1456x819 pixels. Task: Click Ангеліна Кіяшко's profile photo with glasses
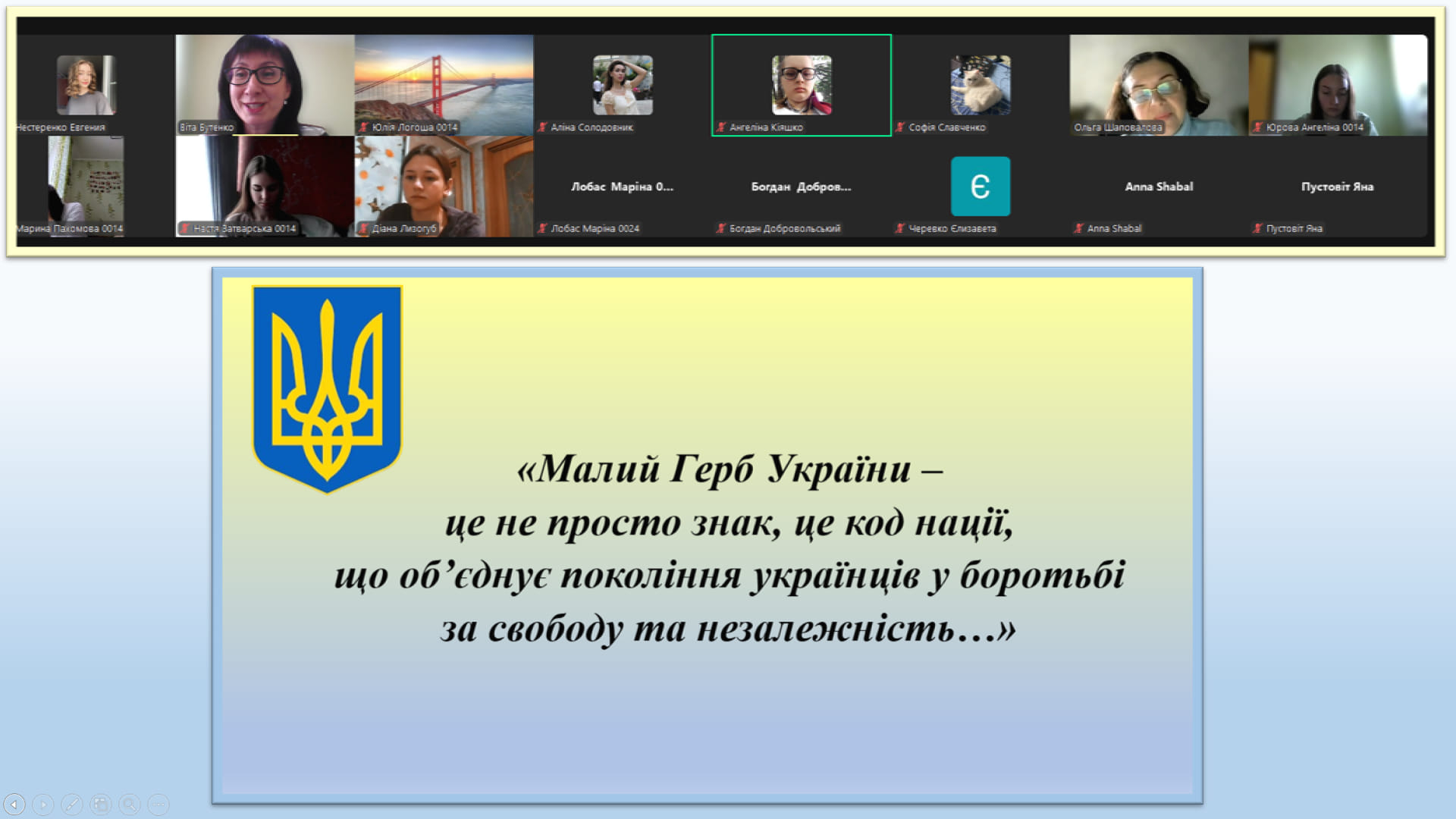802,85
